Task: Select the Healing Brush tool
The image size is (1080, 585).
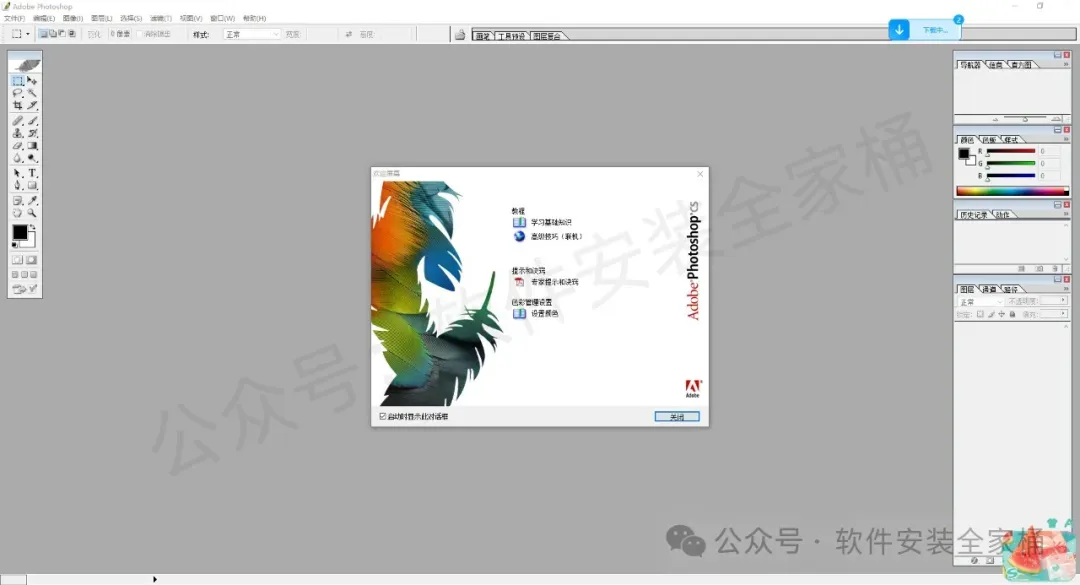Action: (18, 121)
